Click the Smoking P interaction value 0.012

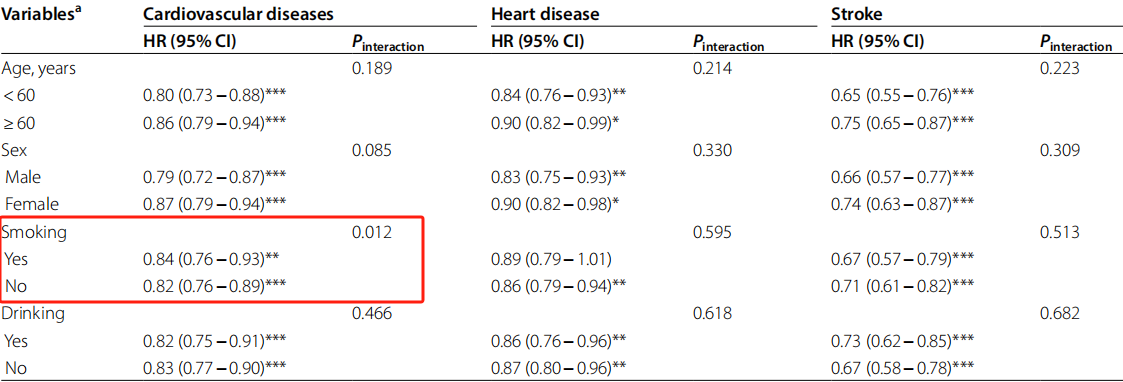pos(372,231)
